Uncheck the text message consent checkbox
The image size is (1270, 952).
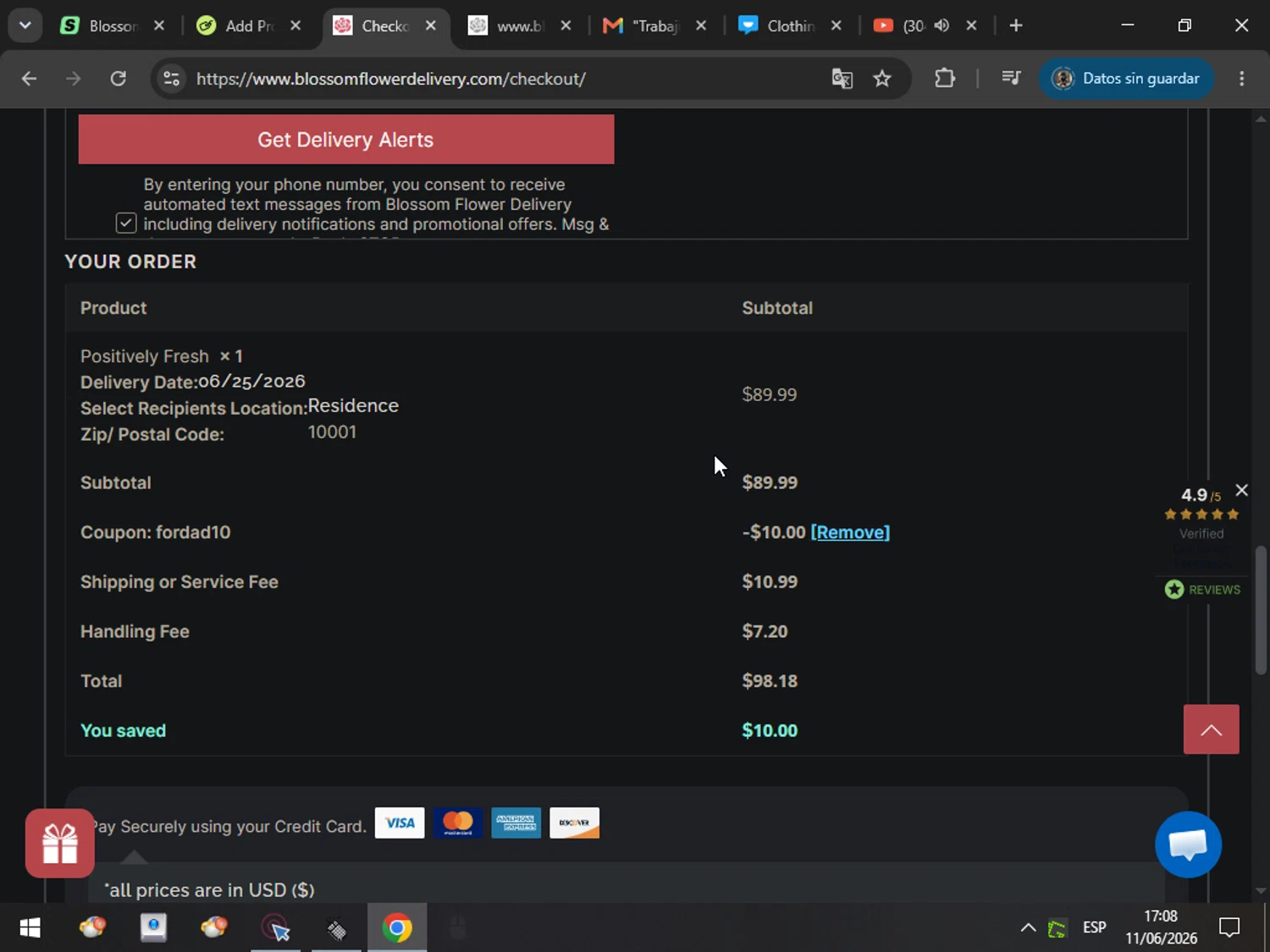pos(126,223)
